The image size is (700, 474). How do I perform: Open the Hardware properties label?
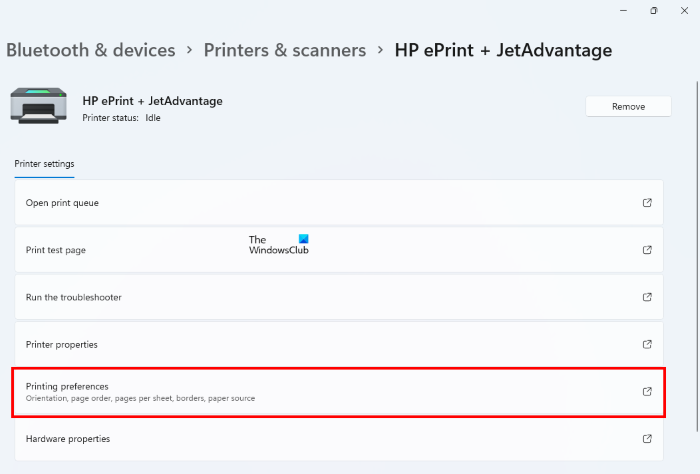click(68, 438)
